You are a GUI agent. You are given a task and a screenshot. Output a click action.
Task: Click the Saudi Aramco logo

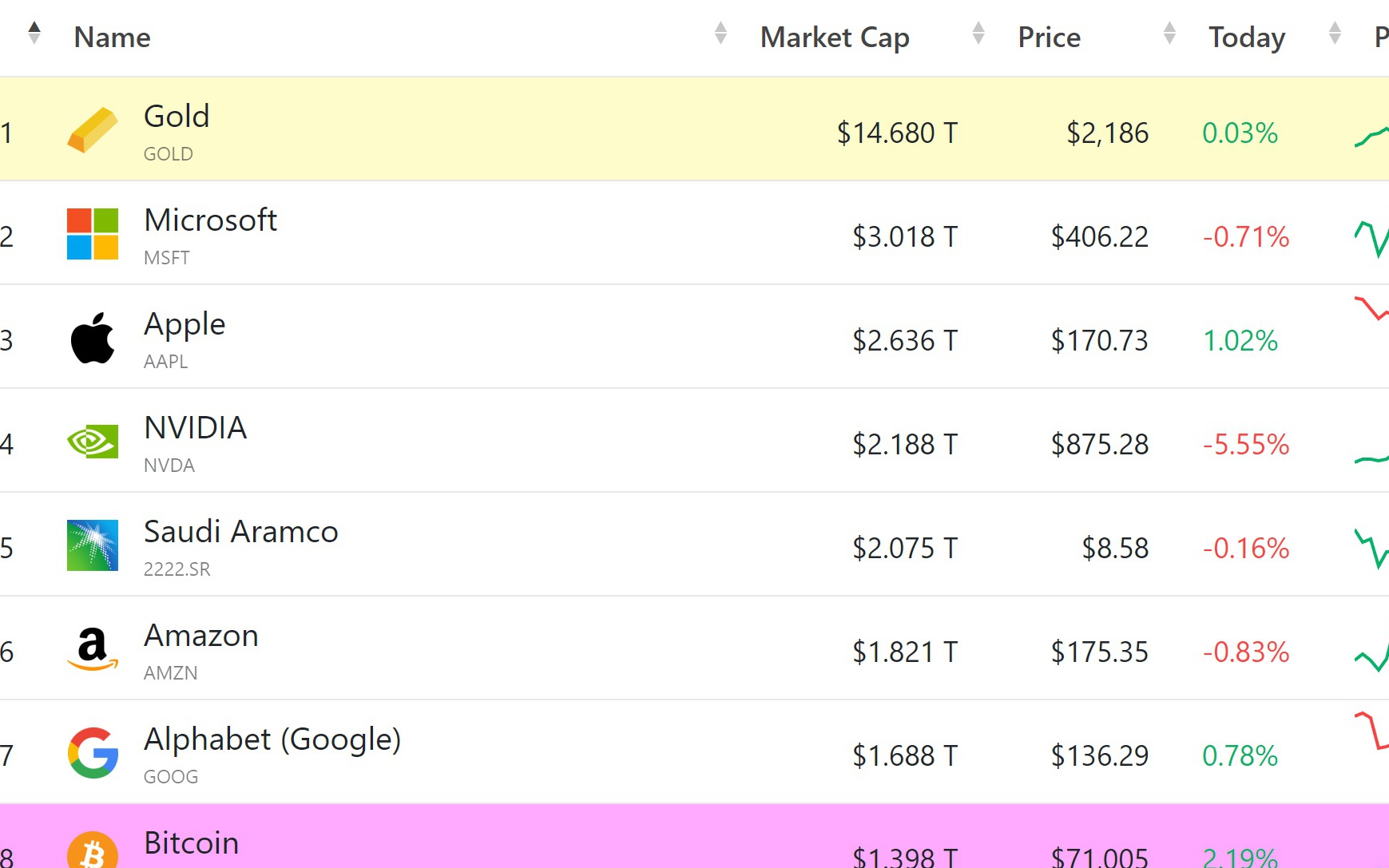click(93, 545)
